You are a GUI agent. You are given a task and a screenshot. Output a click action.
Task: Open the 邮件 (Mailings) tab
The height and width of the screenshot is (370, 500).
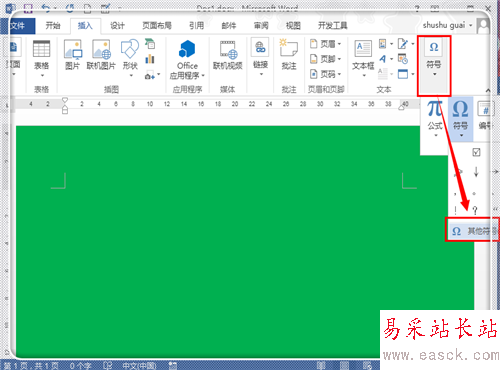click(229, 26)
